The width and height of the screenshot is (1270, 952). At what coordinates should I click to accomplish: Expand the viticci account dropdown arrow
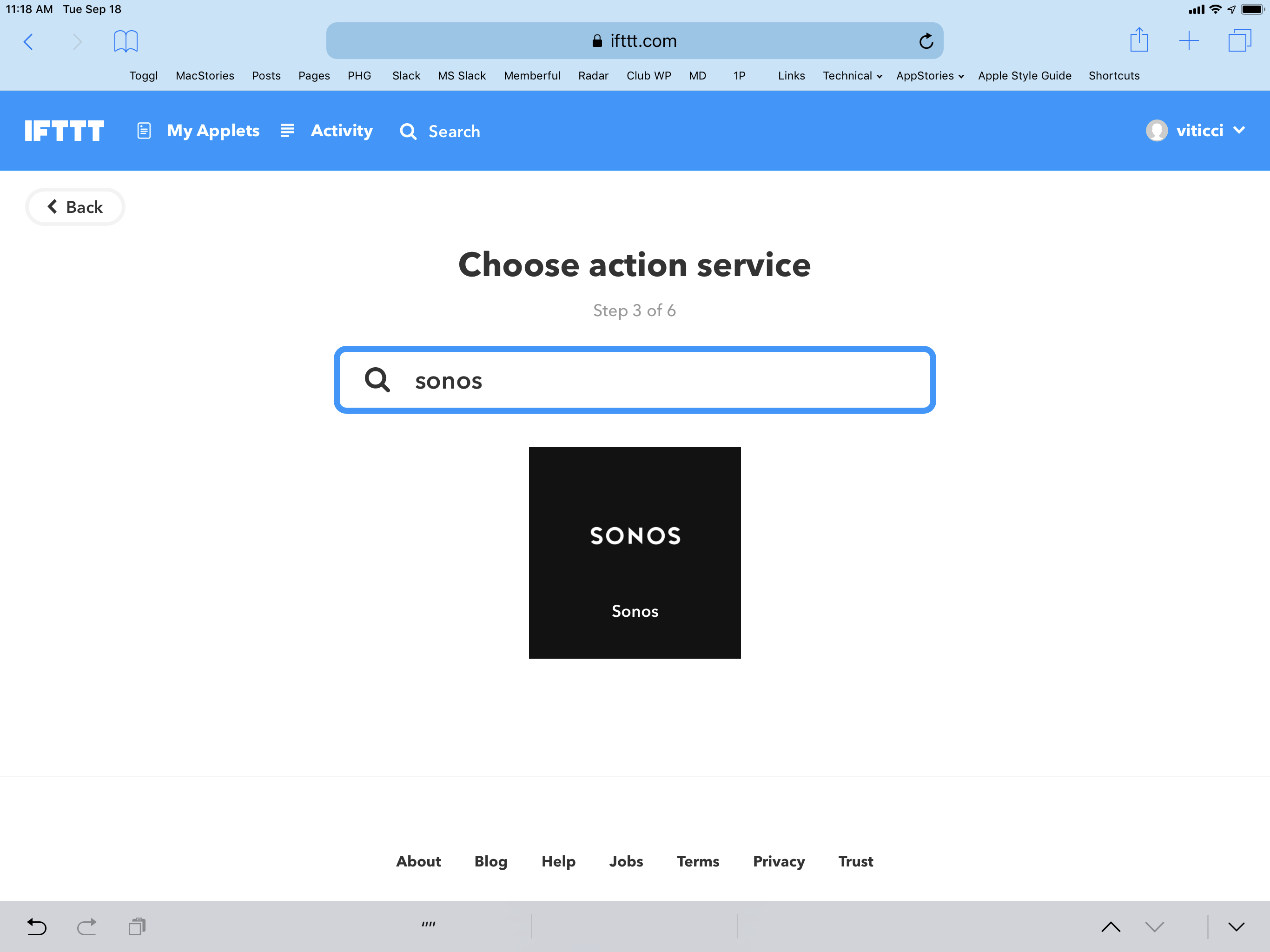[x=1239, y=130]
